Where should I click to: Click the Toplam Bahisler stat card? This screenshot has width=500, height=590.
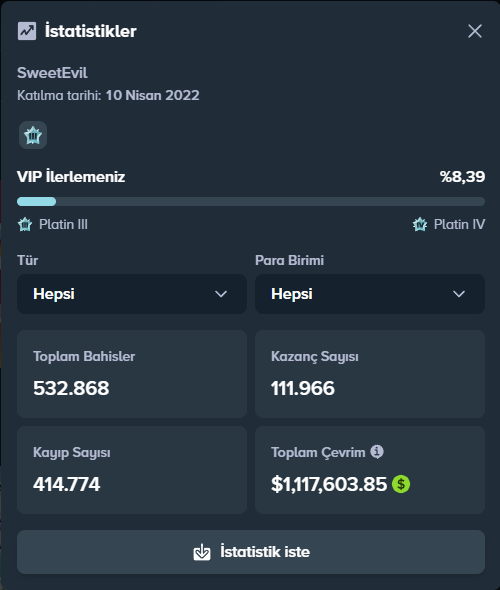point(132,374)
